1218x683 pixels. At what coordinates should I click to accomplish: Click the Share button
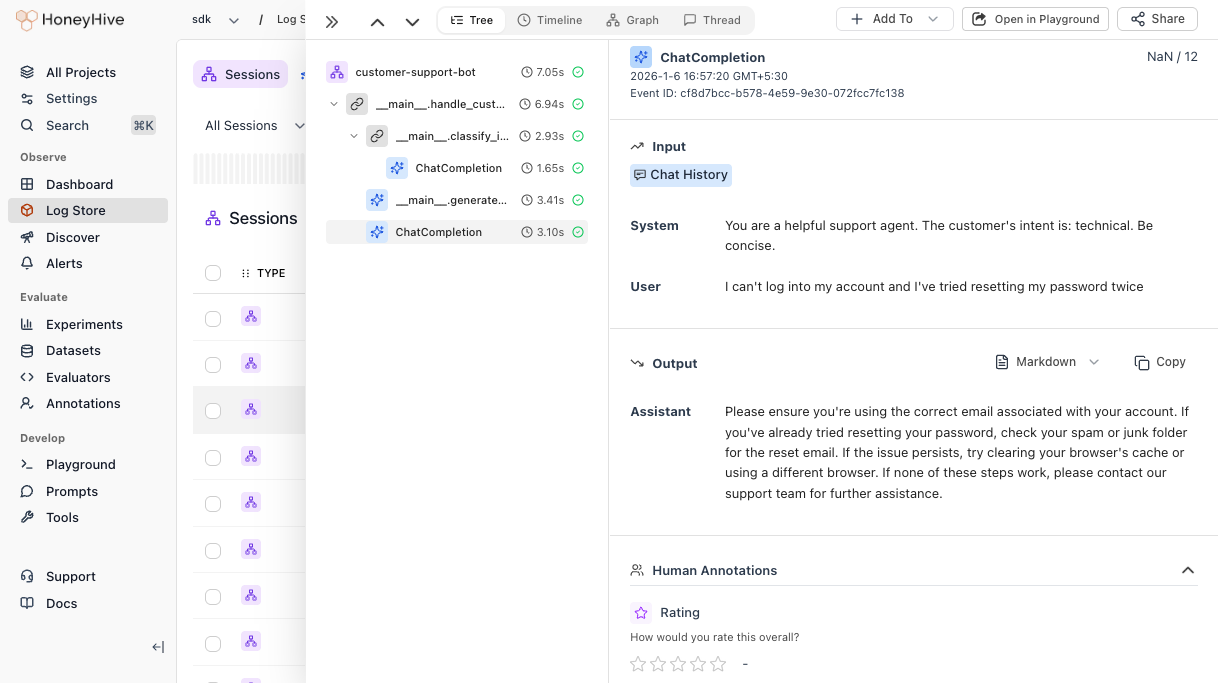1157,19
